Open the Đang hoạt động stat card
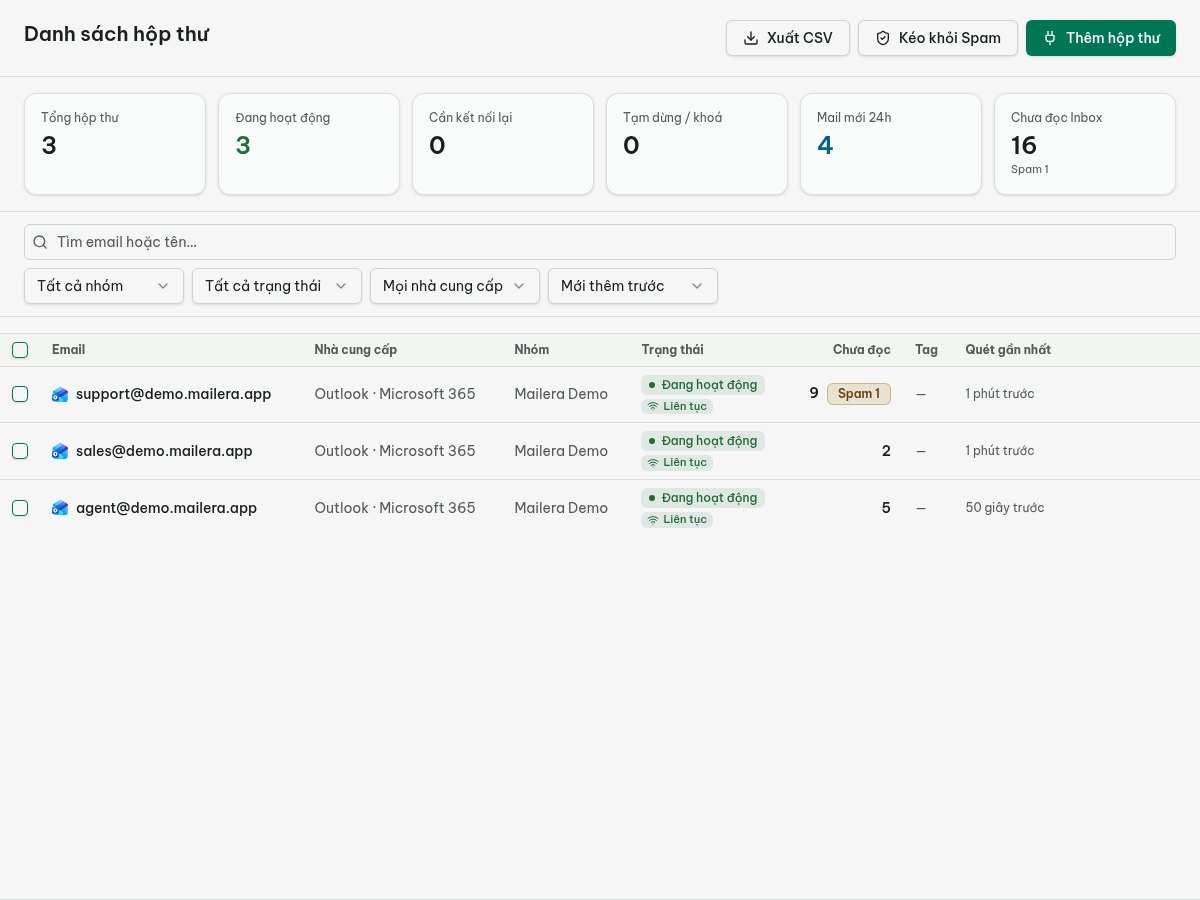1200x900 pixels. (309, 144)
